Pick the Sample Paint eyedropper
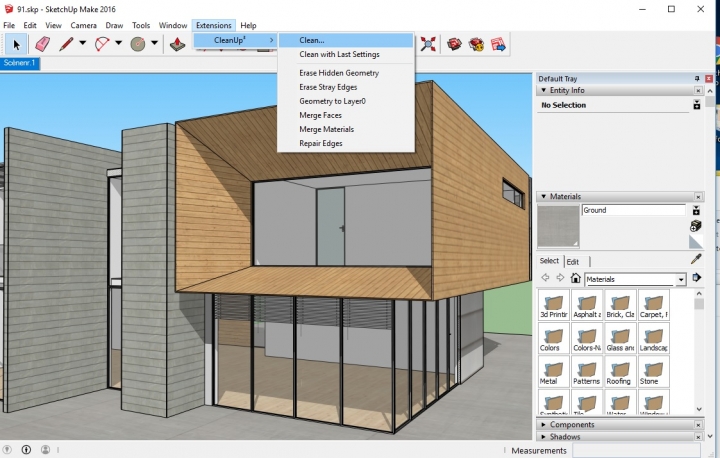The width and height of the screenshot is (720, 458). coord(696,259)
